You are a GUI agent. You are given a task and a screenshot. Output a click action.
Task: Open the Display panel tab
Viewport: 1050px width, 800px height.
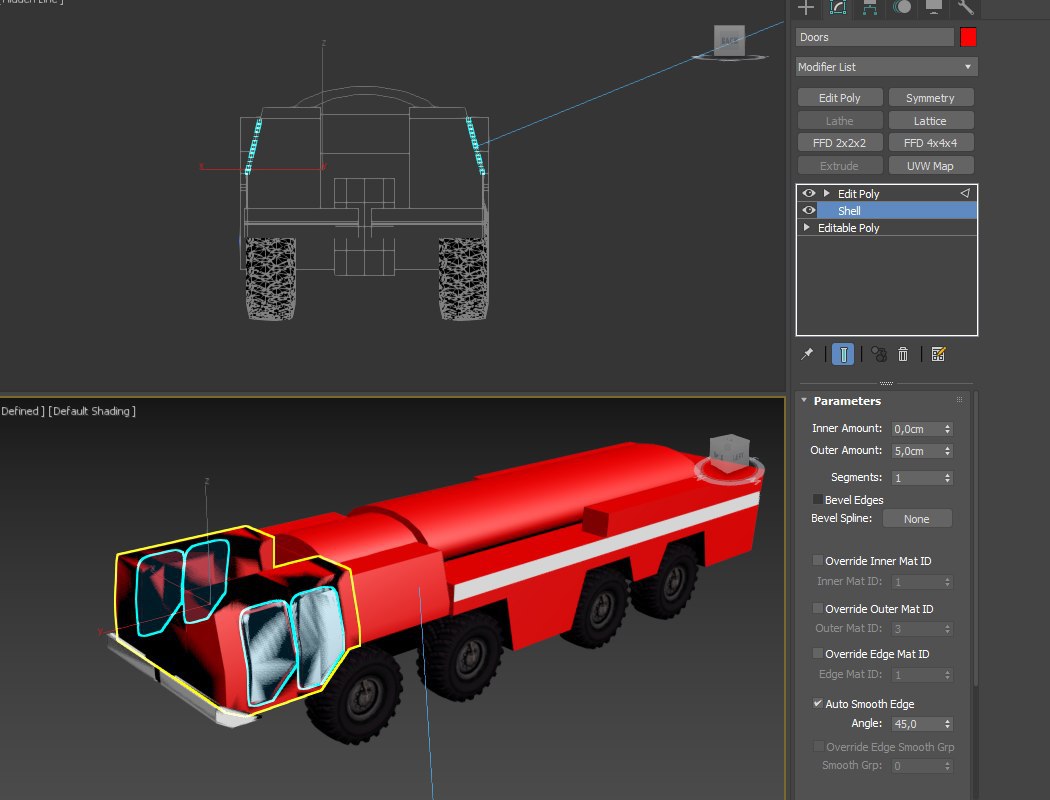(933, 7)
